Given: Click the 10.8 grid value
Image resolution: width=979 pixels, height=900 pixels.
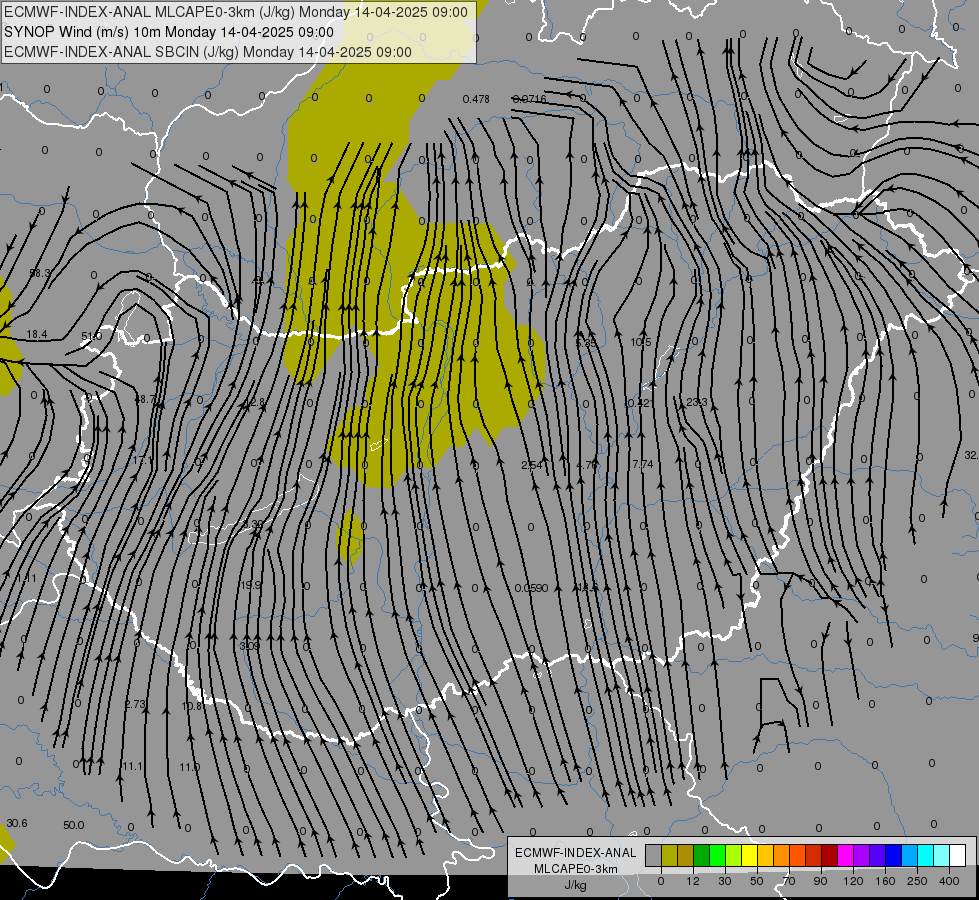Looking at the screenshot, I should coord(192,706).
